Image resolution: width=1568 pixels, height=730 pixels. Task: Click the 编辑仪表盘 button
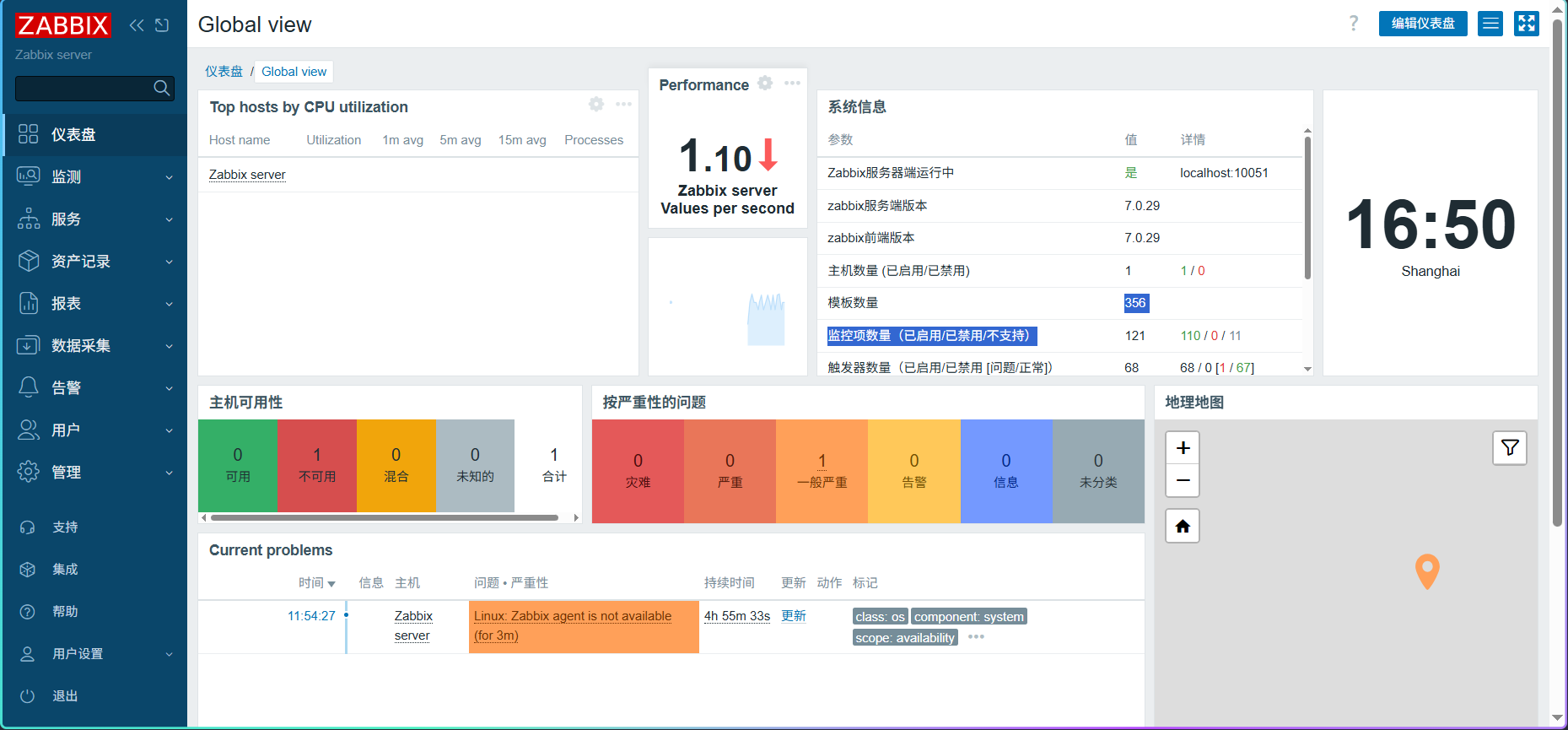(x=1423, y=24)
